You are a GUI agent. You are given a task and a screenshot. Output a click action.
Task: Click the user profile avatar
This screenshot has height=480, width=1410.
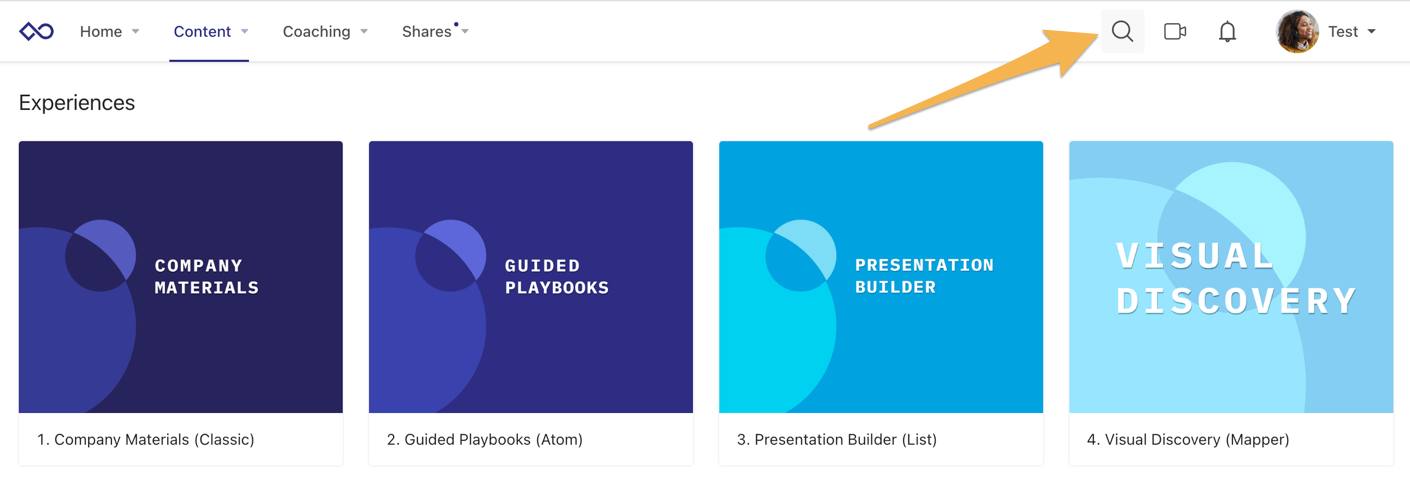point(1297,32)
